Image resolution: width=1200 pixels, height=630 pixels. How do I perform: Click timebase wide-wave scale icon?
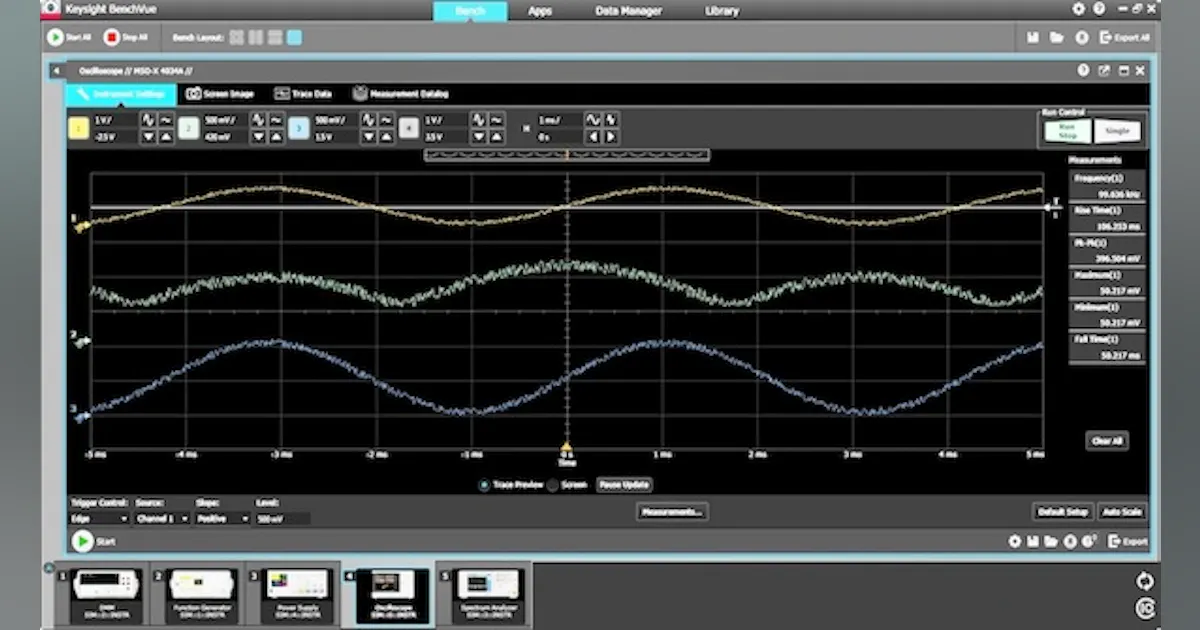(593, 120)
